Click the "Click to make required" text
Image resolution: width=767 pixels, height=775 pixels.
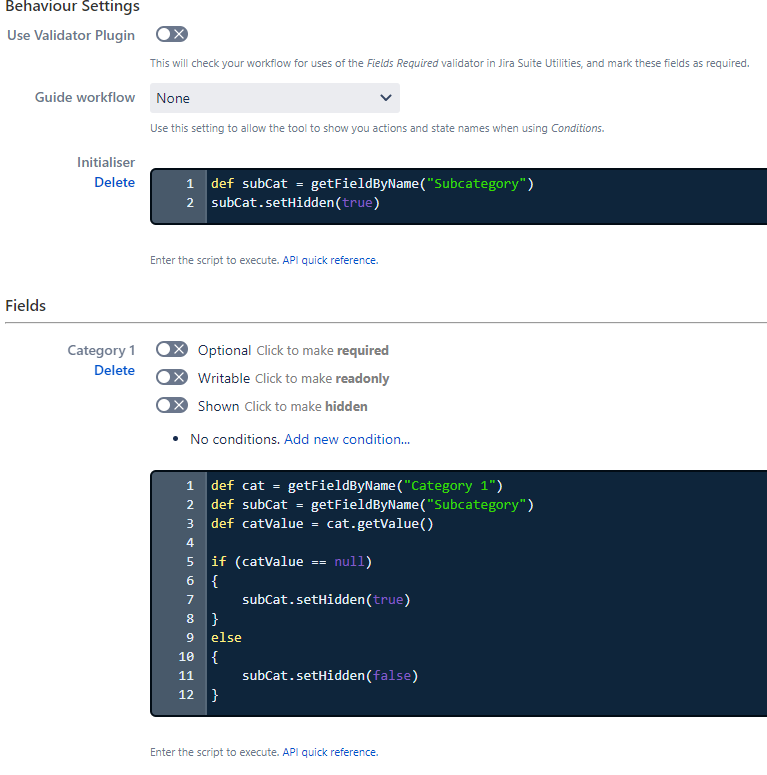point(322,350)
